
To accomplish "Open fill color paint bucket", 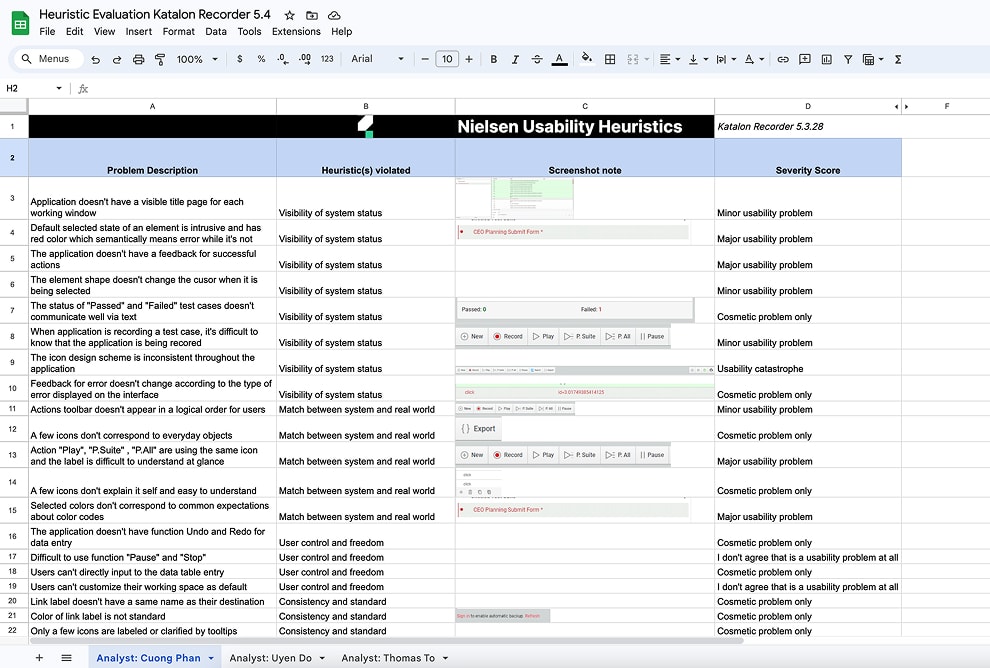I will pos(587,59).
